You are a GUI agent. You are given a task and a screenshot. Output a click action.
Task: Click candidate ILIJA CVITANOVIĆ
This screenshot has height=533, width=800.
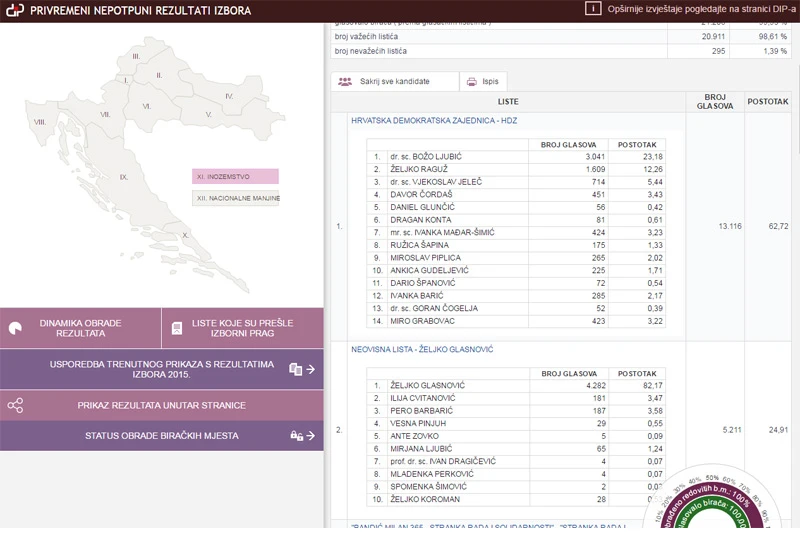423,398
